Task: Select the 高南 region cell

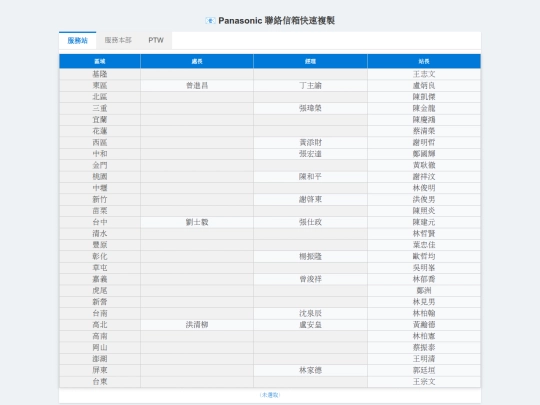Action: point(100,336)
